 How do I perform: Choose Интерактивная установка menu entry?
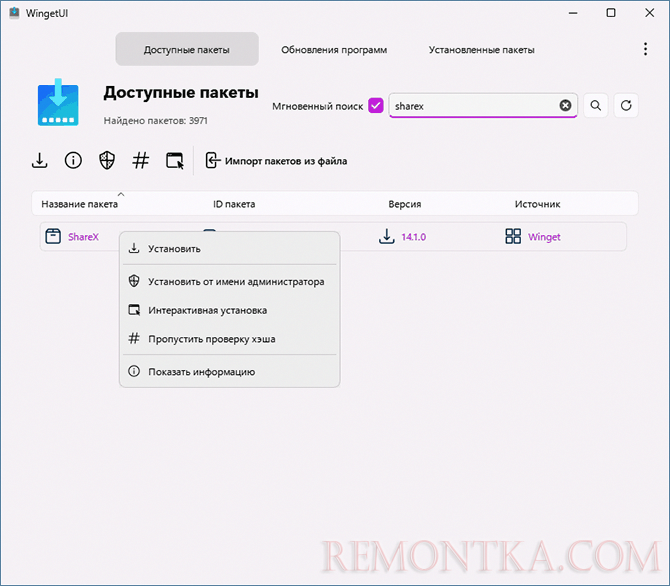coord(229,310)
